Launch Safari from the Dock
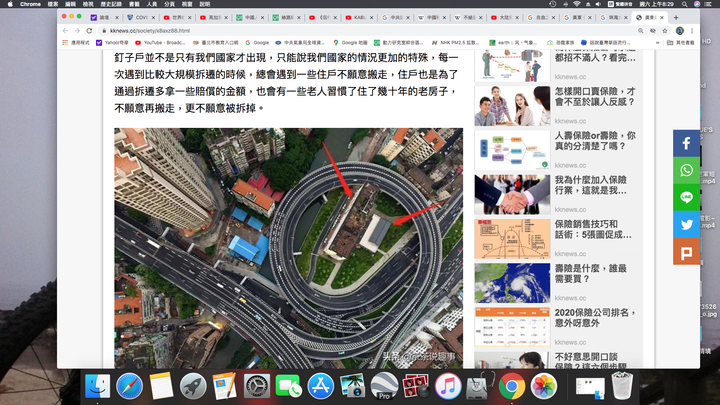Image resolution: width=720 pixels, height=405 pixels. click(x=129, y=386)
